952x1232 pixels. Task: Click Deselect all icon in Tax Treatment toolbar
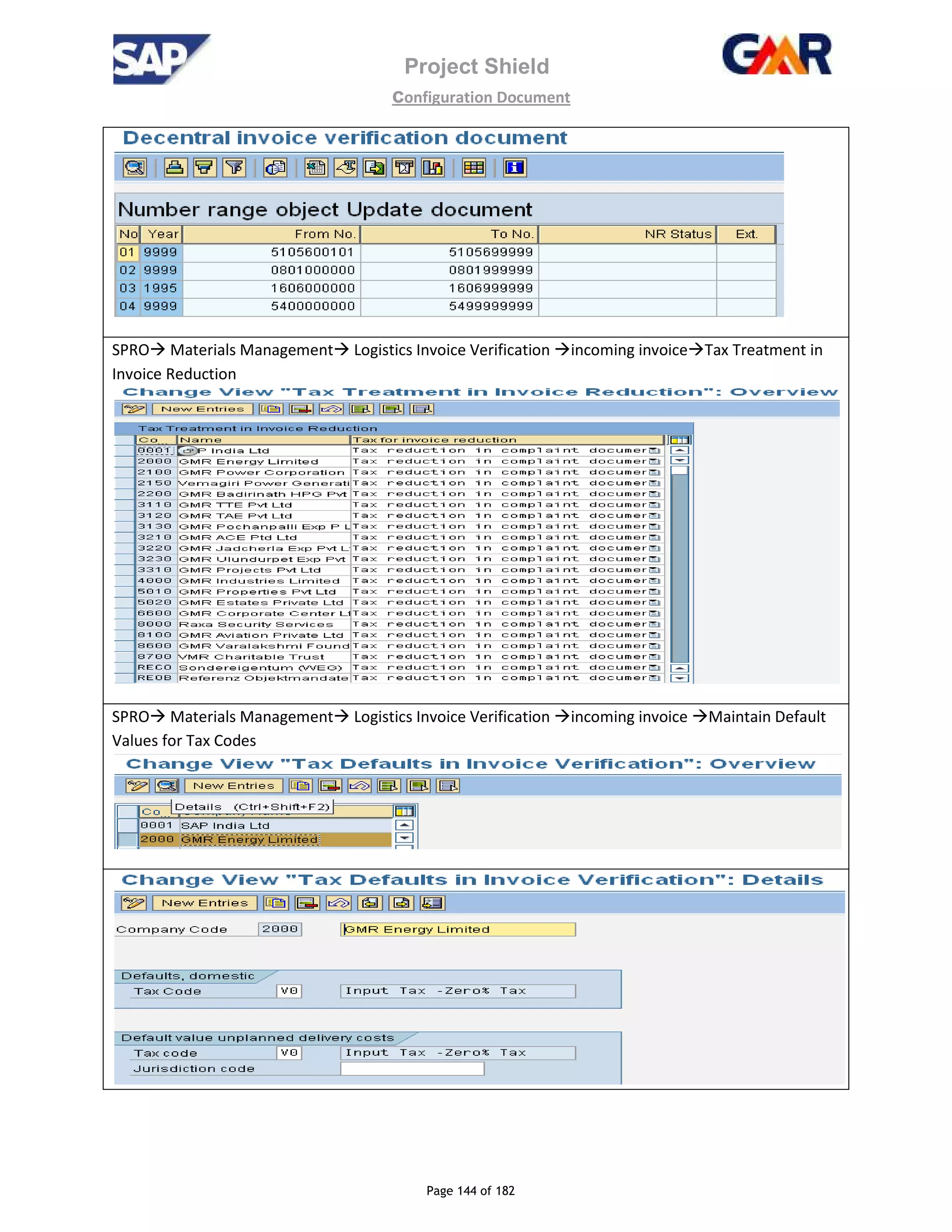[423, 409]
